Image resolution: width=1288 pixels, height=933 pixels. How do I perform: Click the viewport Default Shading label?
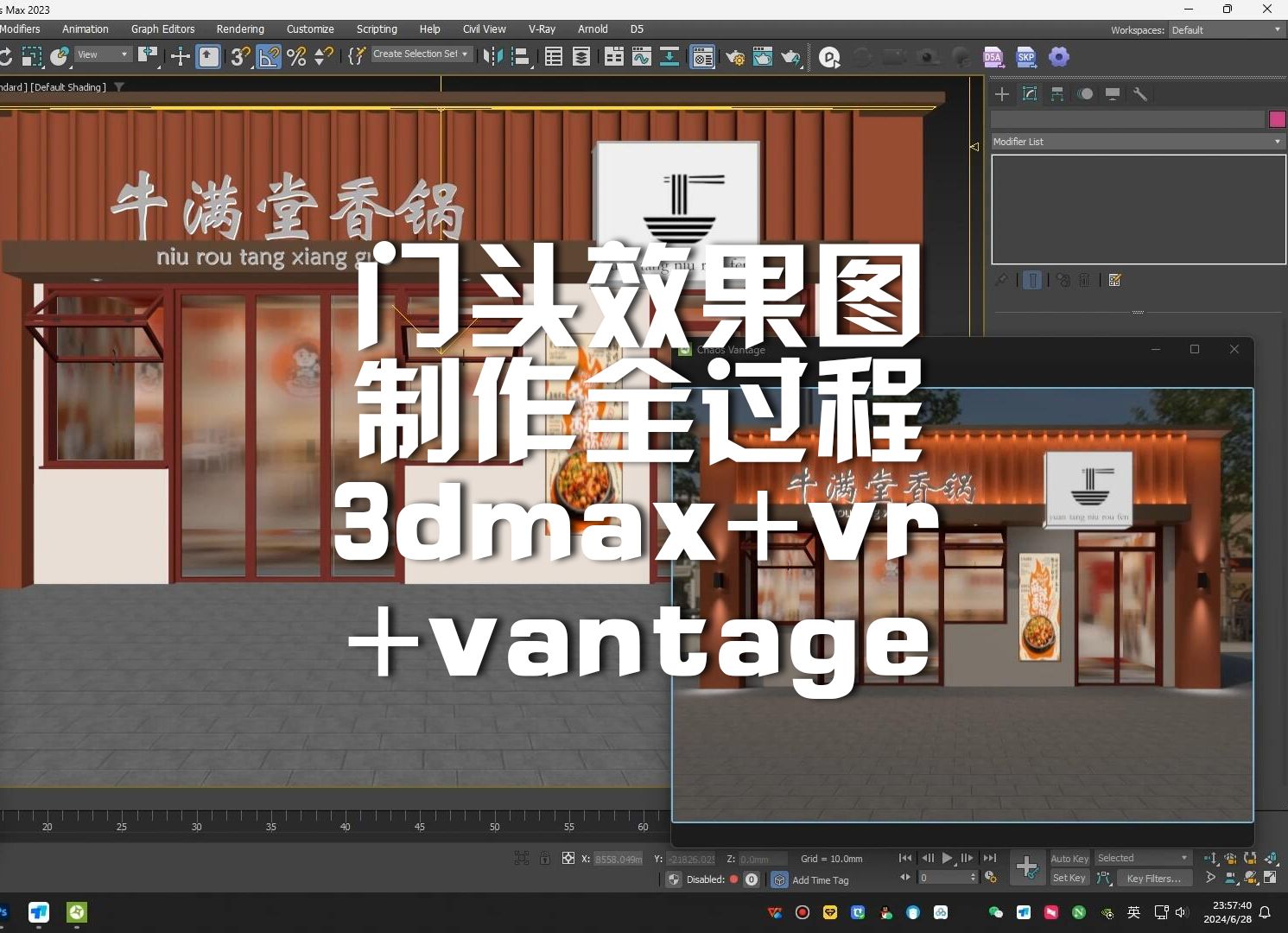click(69, 87)
